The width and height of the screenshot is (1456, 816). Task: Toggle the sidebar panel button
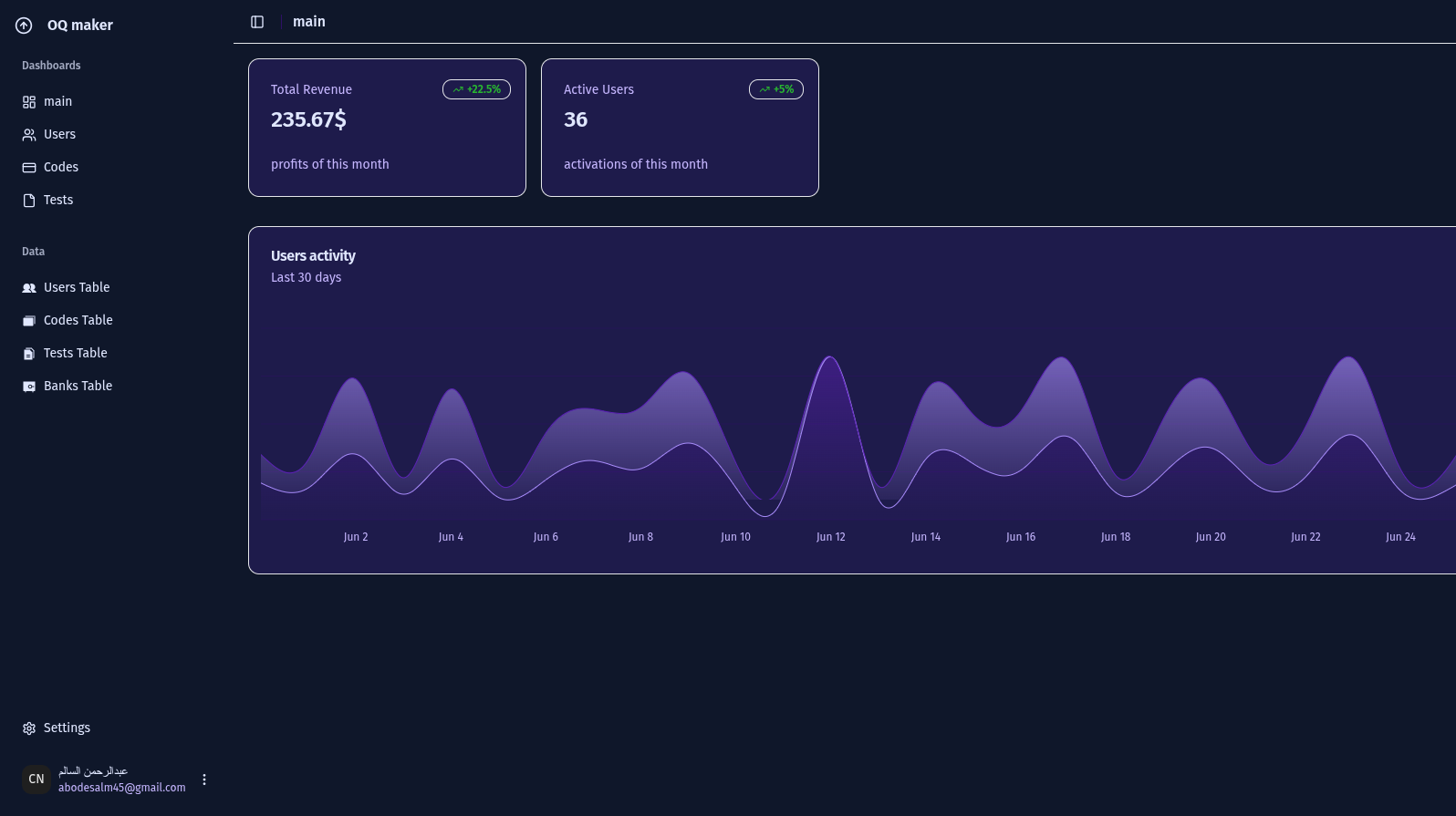coord(257,22)
